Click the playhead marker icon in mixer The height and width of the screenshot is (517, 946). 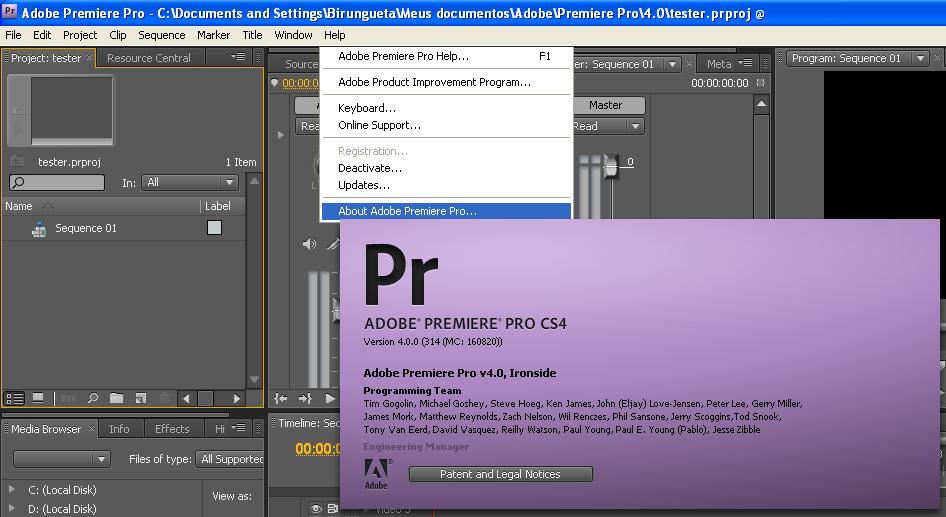point(275,83)
